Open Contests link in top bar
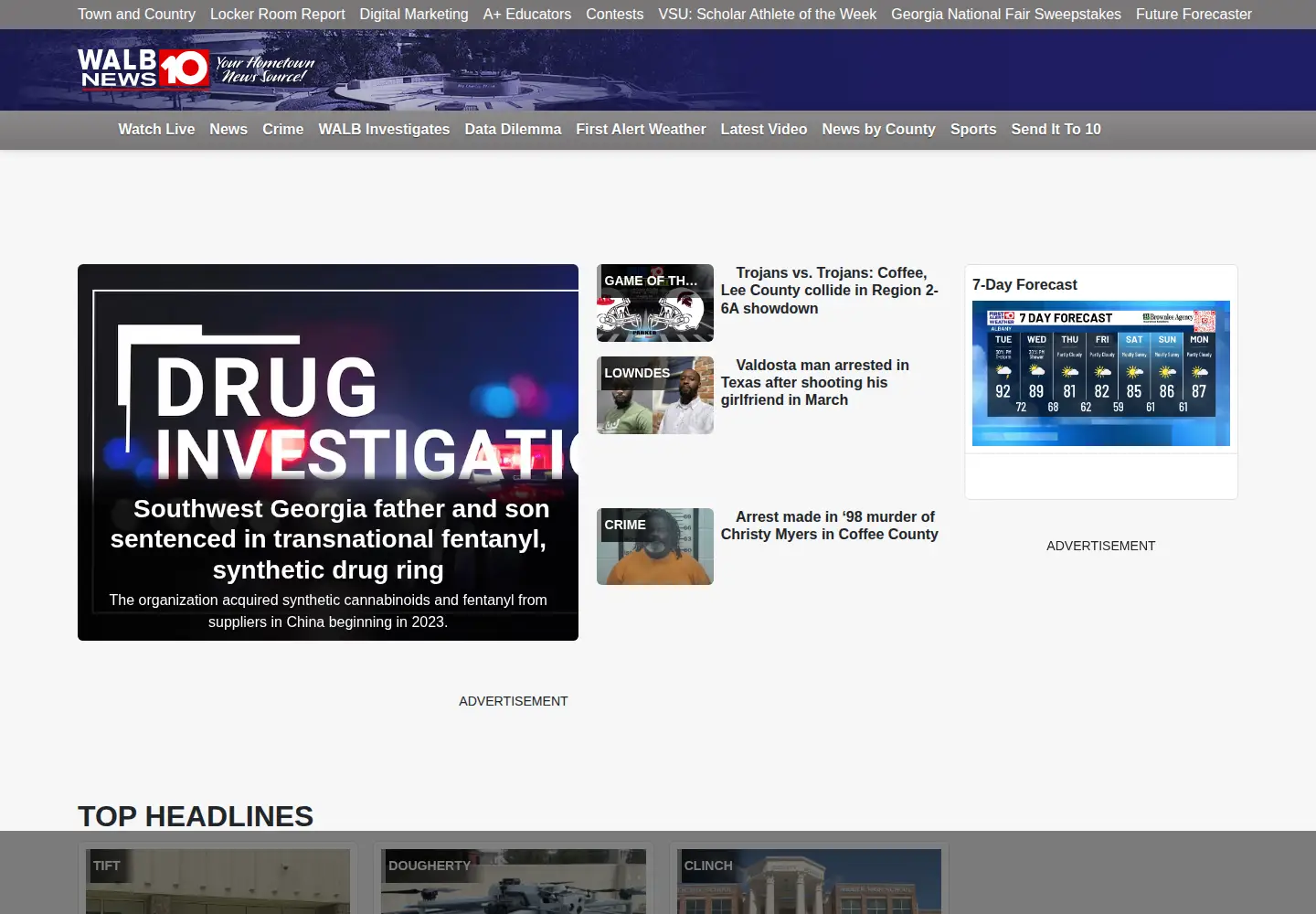1316x914 pixels. (615, 15)
